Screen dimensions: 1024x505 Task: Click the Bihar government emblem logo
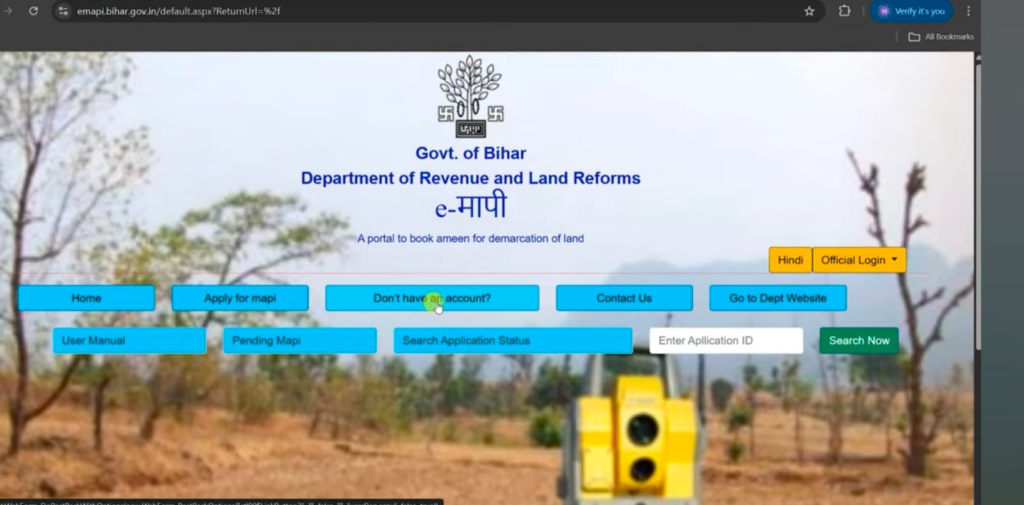pos(470,97)
